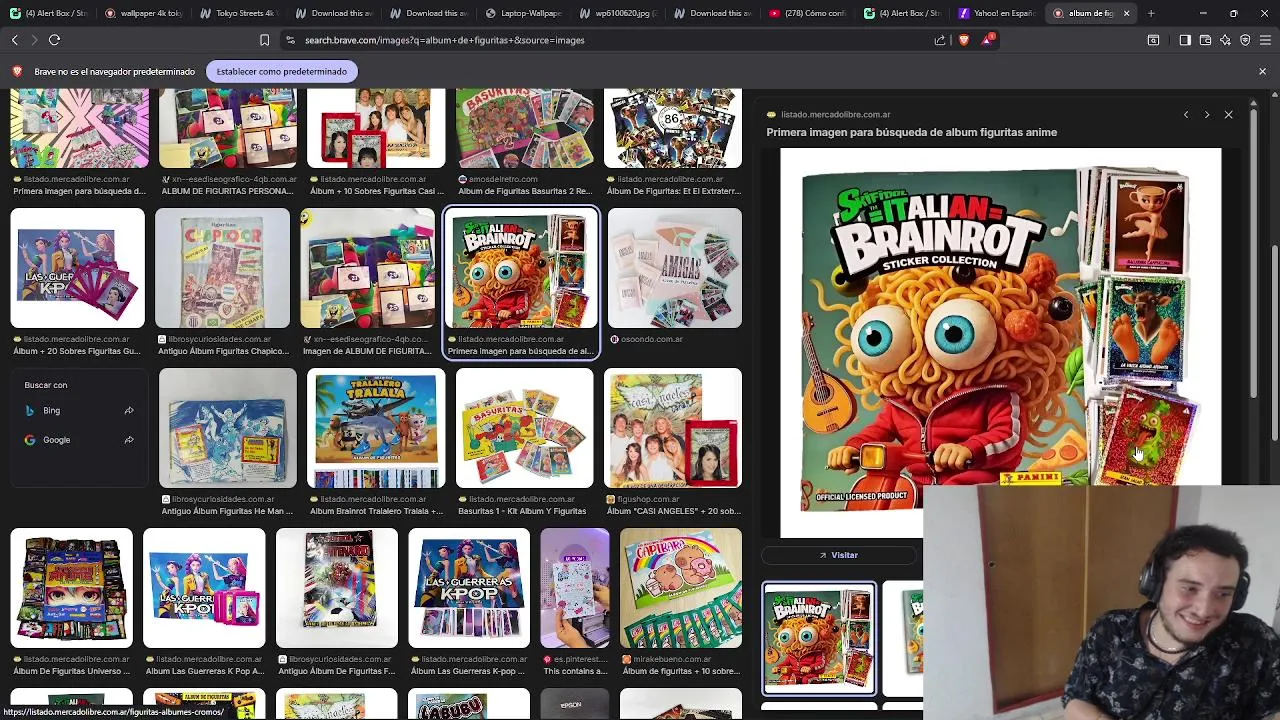Share page via address bar share icon

click(940, 40)
